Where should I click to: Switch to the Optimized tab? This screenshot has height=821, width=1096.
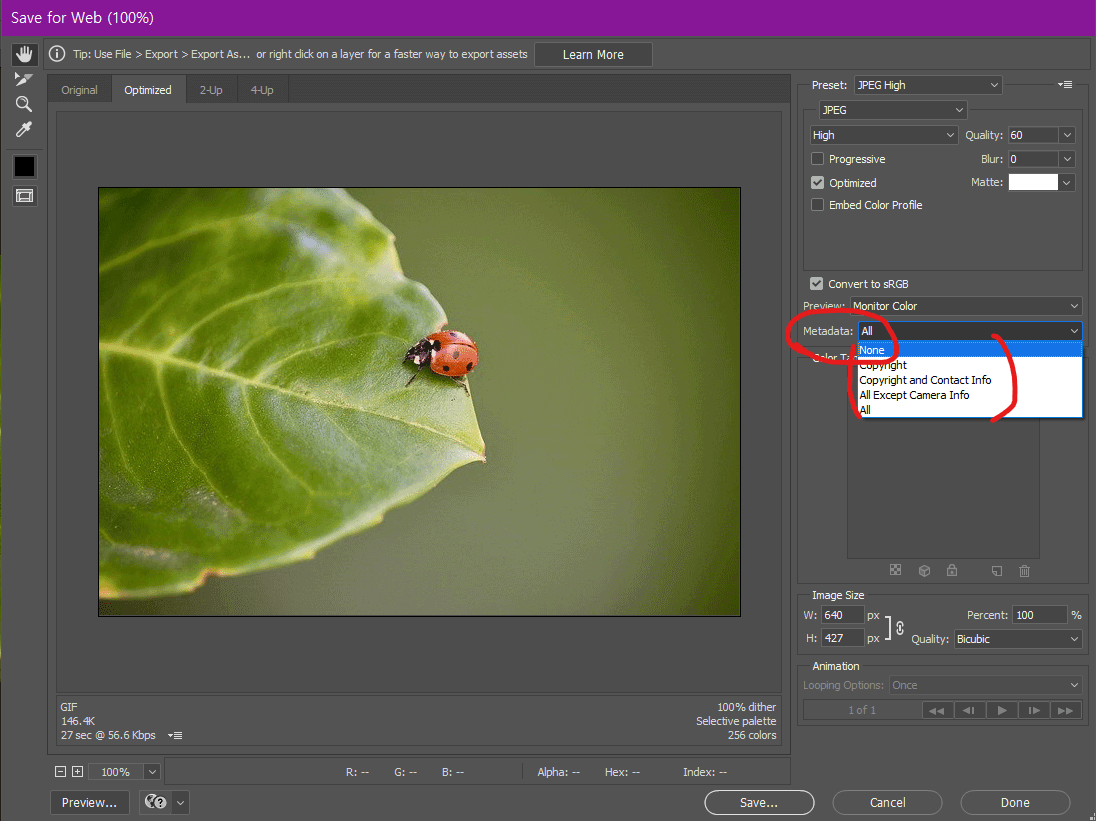tap(148, 89)
